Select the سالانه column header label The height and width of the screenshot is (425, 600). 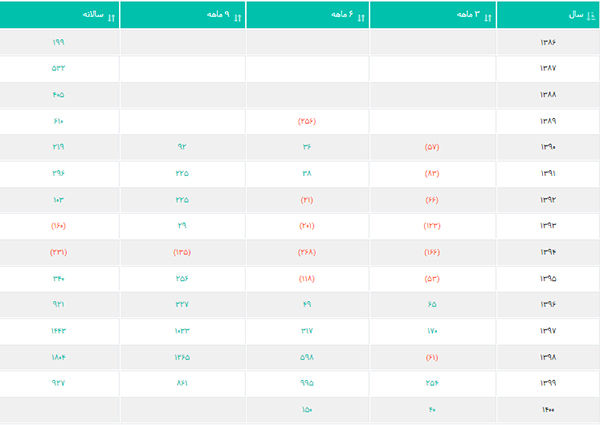(x=92, y=16)
